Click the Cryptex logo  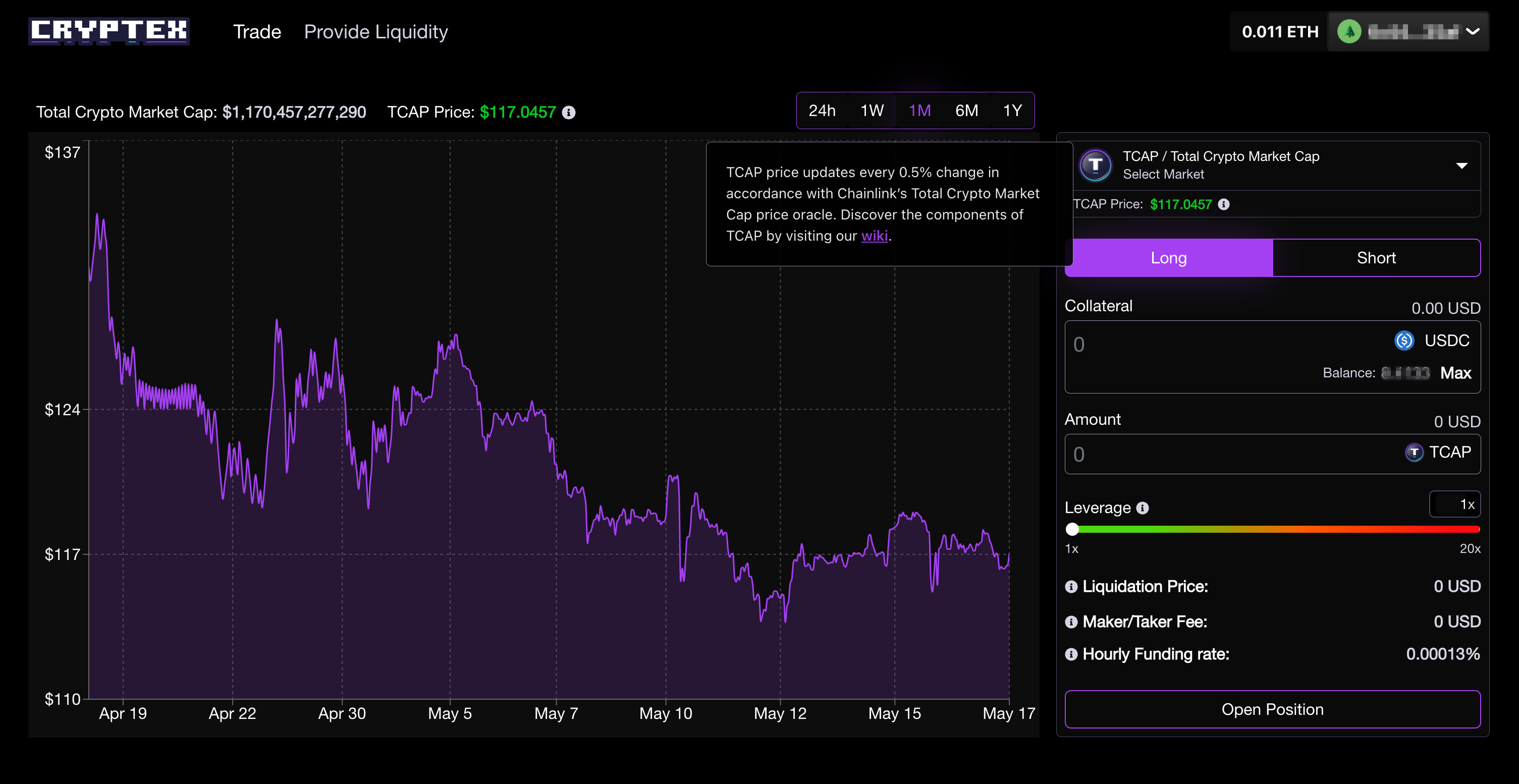coord(109,31)
